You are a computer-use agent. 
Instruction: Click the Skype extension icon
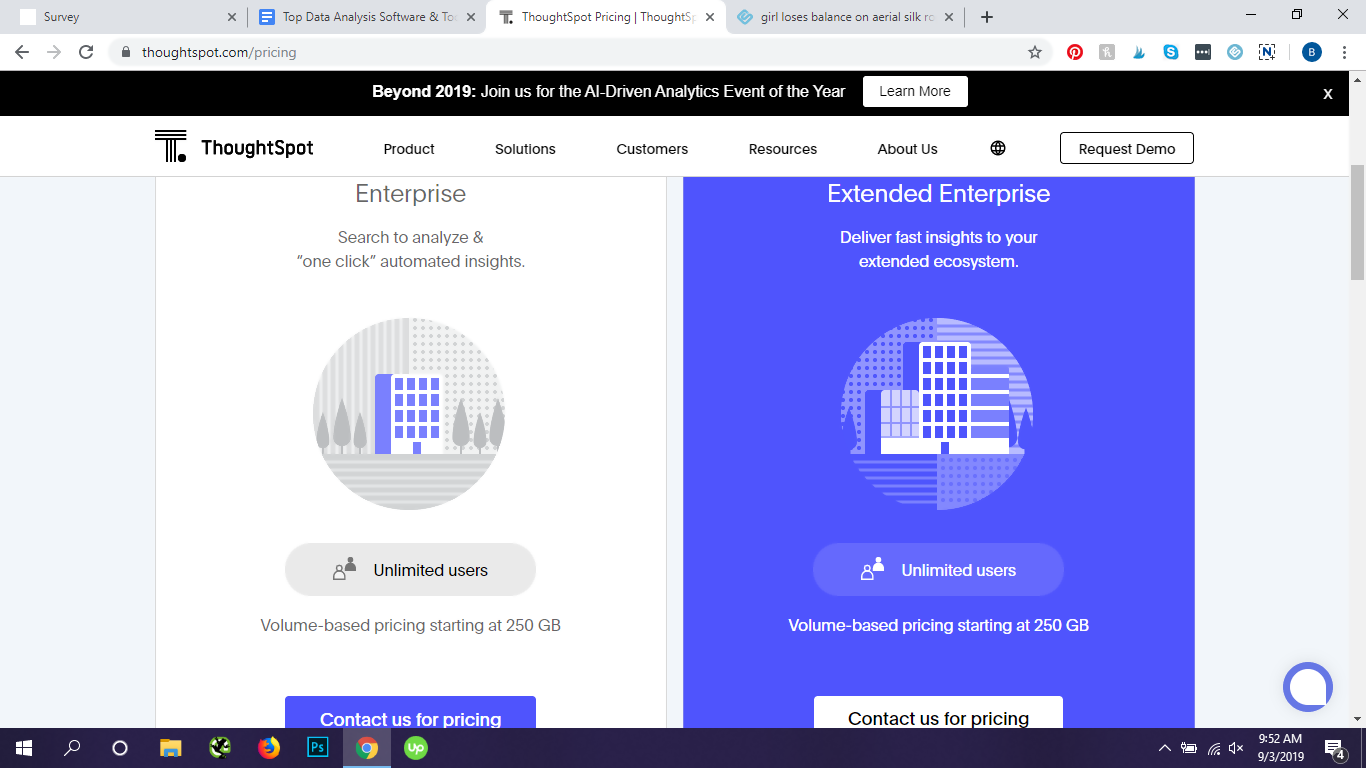coord(1171,52)
